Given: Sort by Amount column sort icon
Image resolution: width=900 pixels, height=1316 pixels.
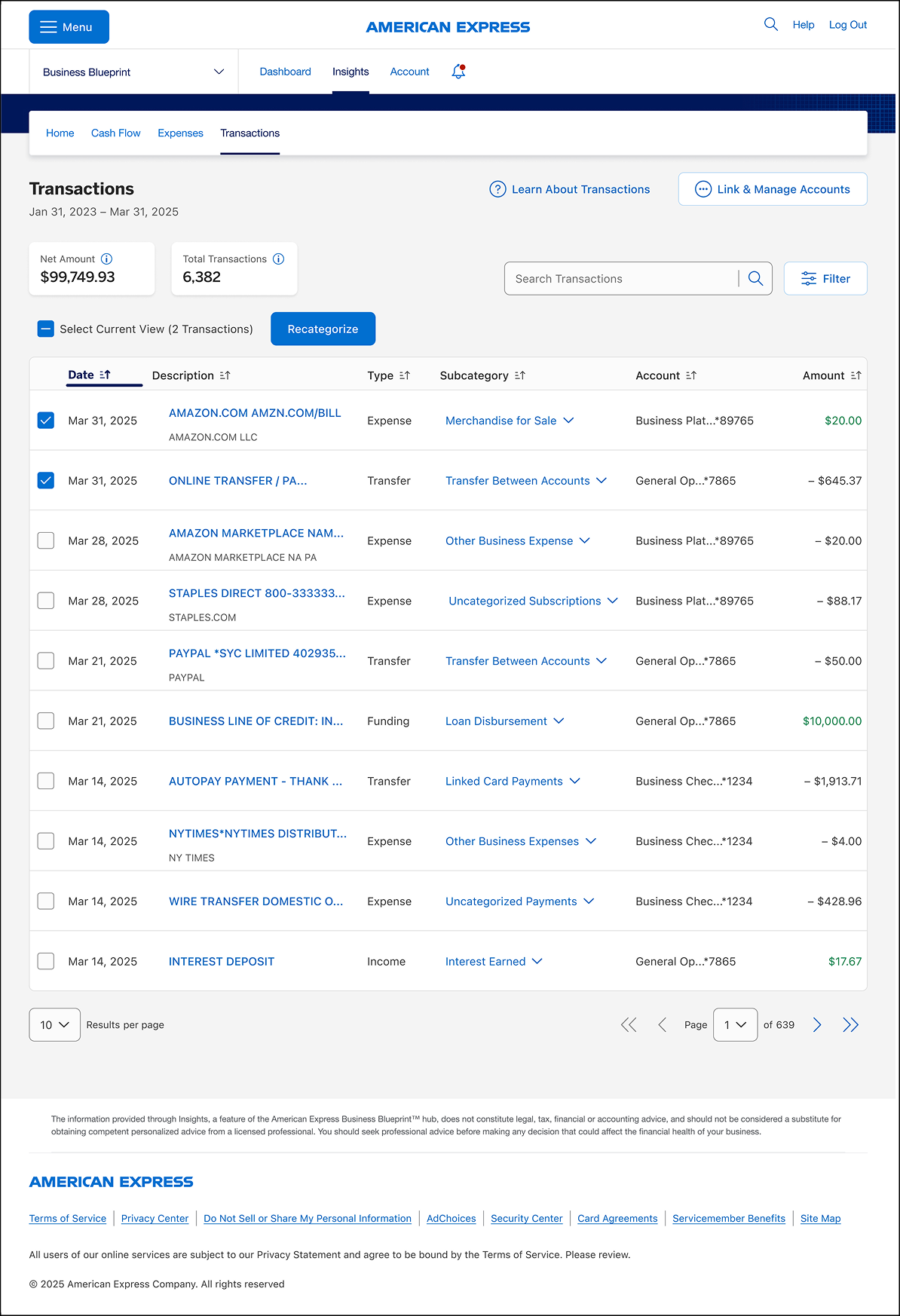Looking at the screenshot, I should (856, 375).
